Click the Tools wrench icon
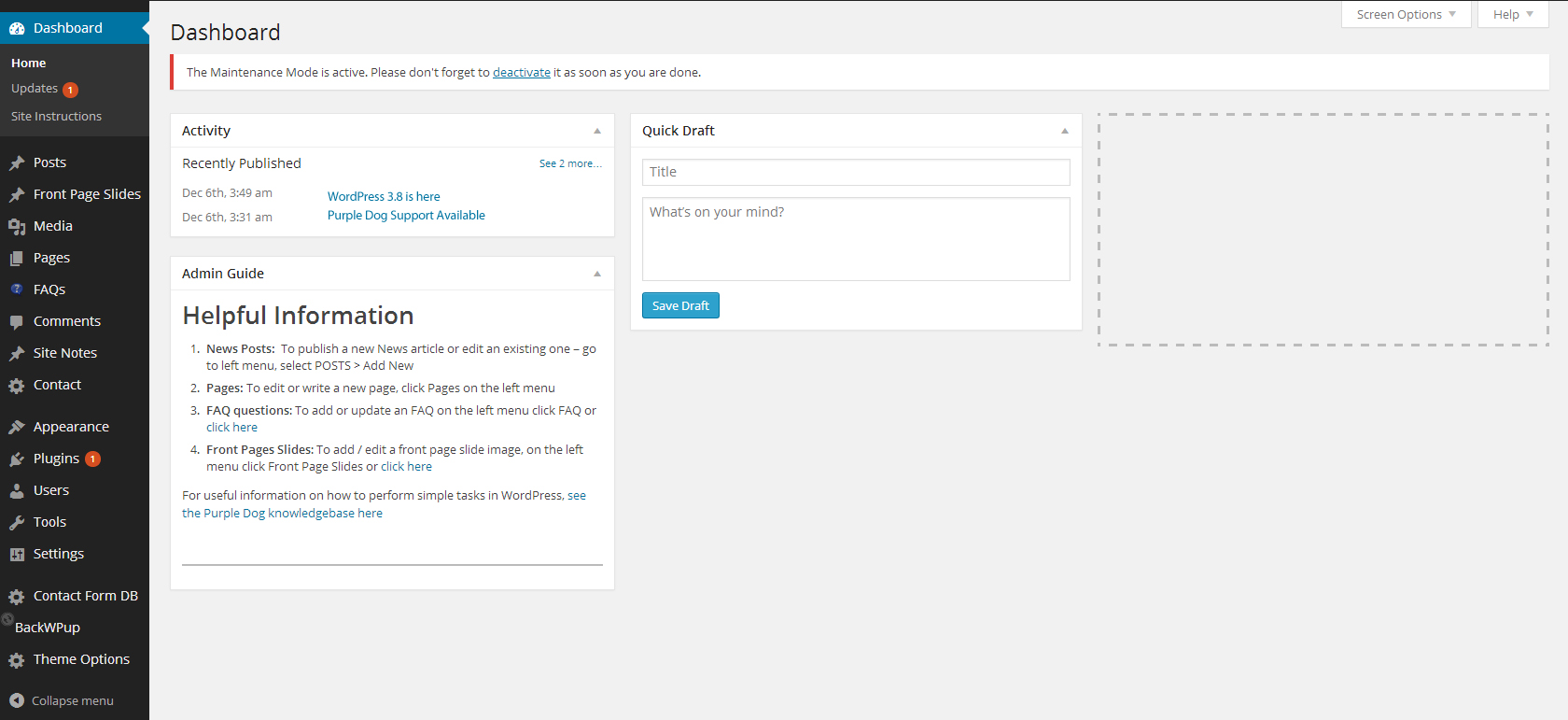Image resolution: width=1568 pixels, height=720 pixels. pos(17,522)
